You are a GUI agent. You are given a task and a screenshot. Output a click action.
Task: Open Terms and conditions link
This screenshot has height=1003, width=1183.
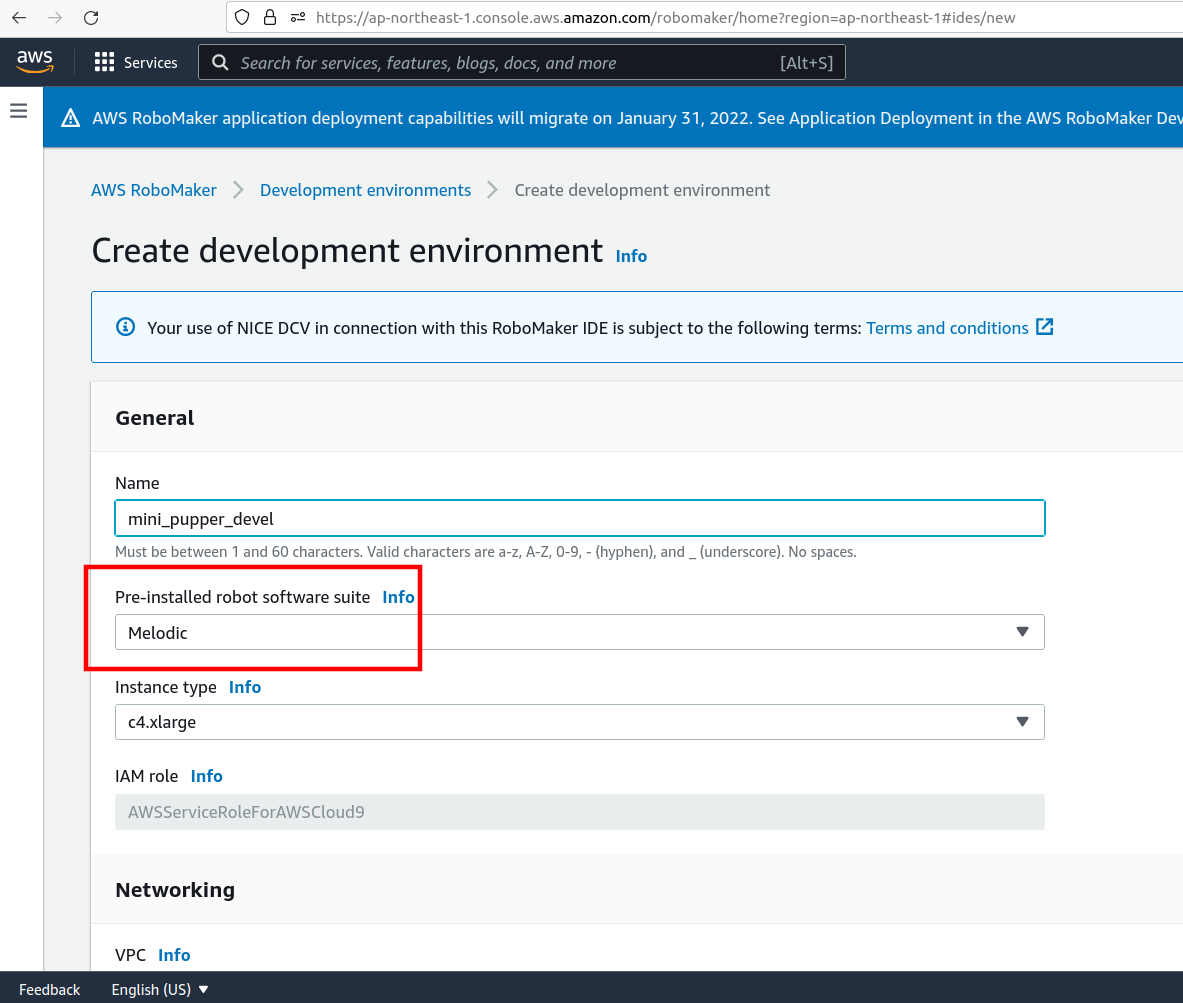point(947,328)
